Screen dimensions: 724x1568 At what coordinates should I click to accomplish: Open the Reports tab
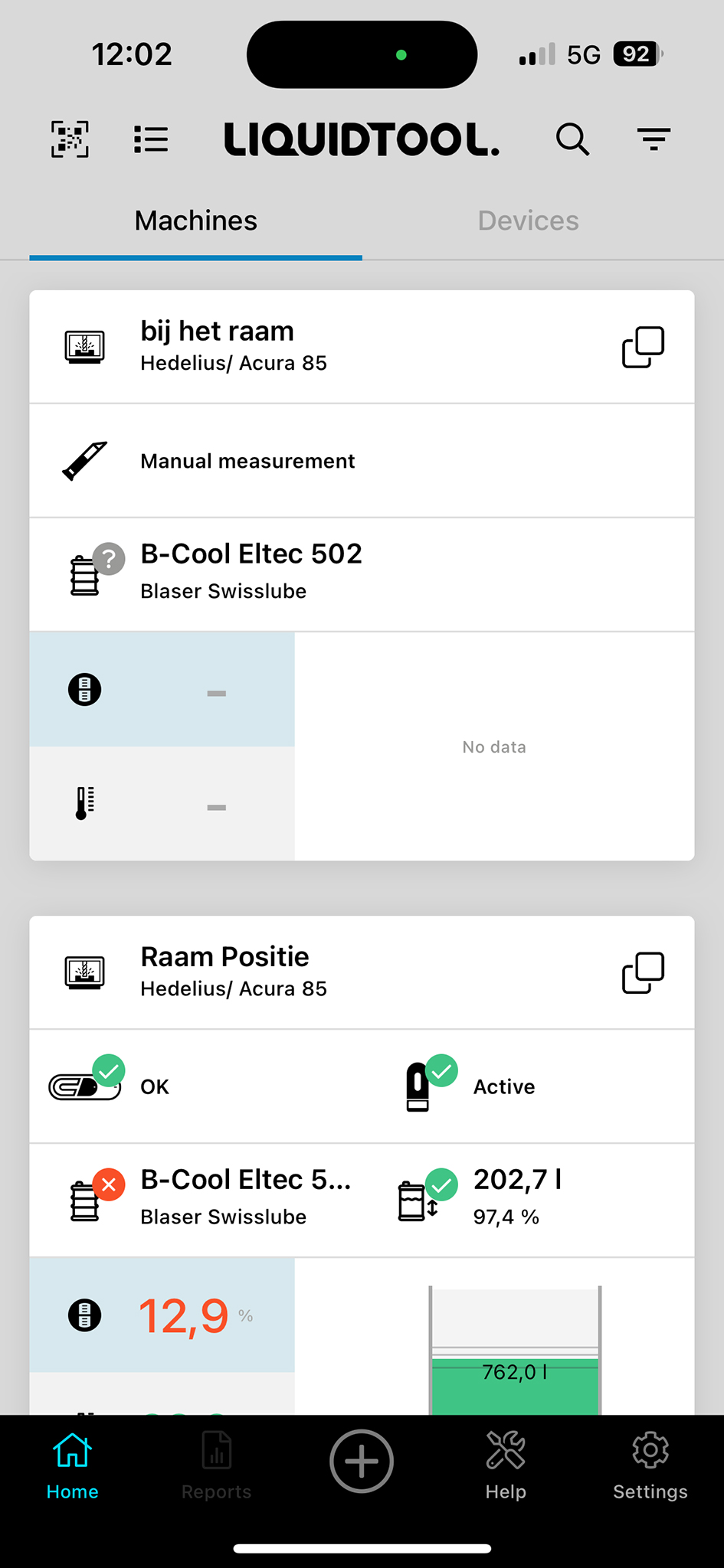[217, 1465]
